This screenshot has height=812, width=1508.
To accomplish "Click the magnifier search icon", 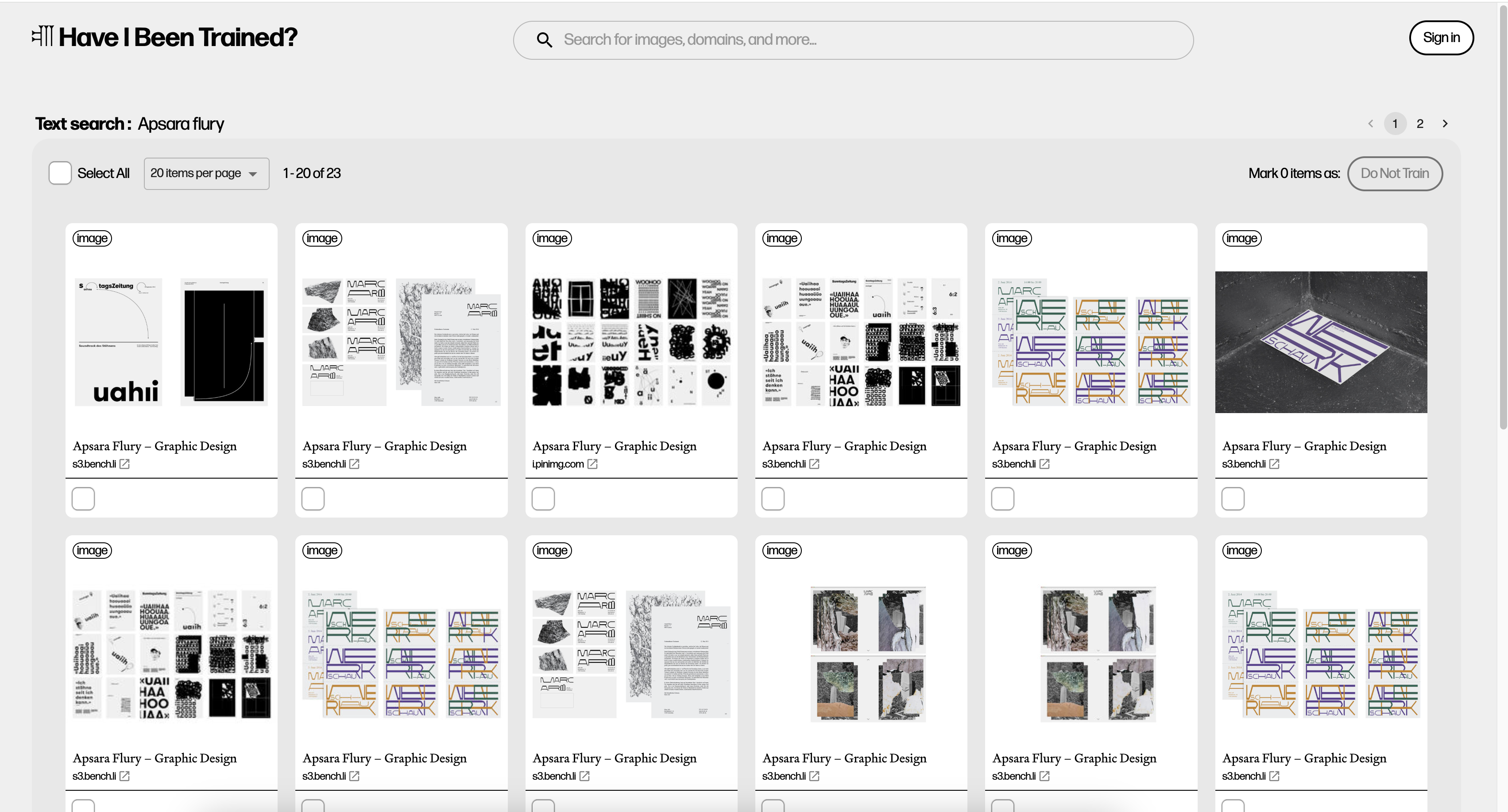I will [x=544, y=40].
